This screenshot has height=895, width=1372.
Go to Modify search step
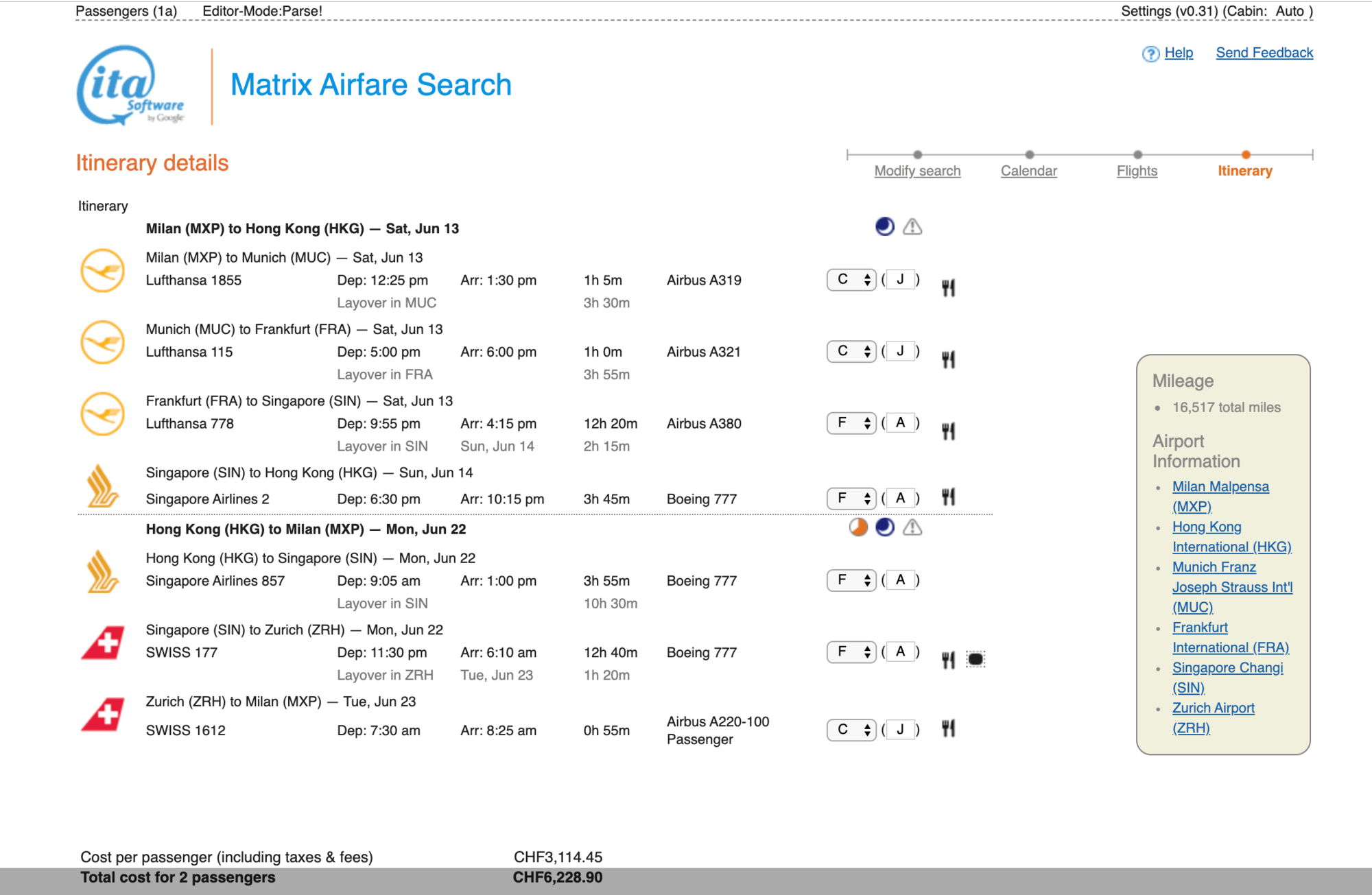917,171
